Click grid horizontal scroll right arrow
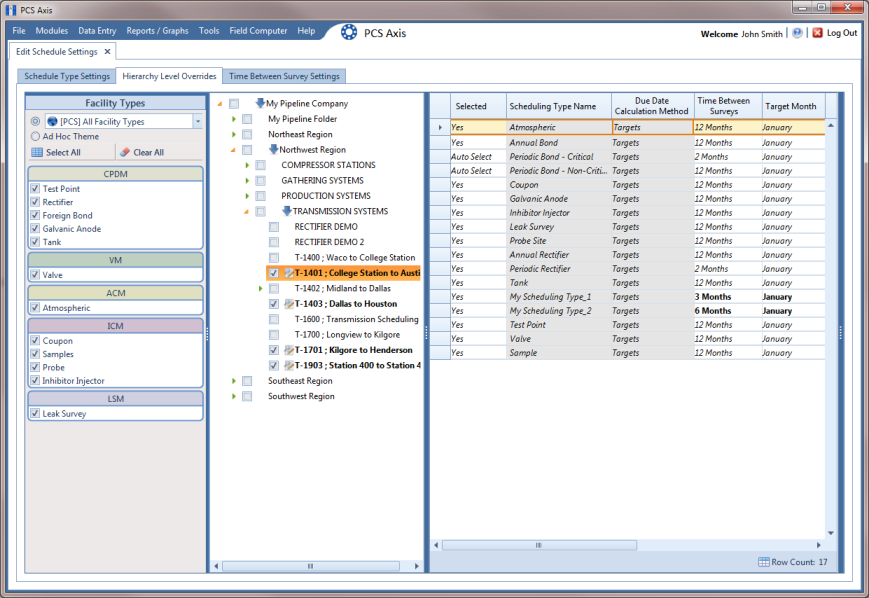The image size is (869, 598). pos(819,545)
